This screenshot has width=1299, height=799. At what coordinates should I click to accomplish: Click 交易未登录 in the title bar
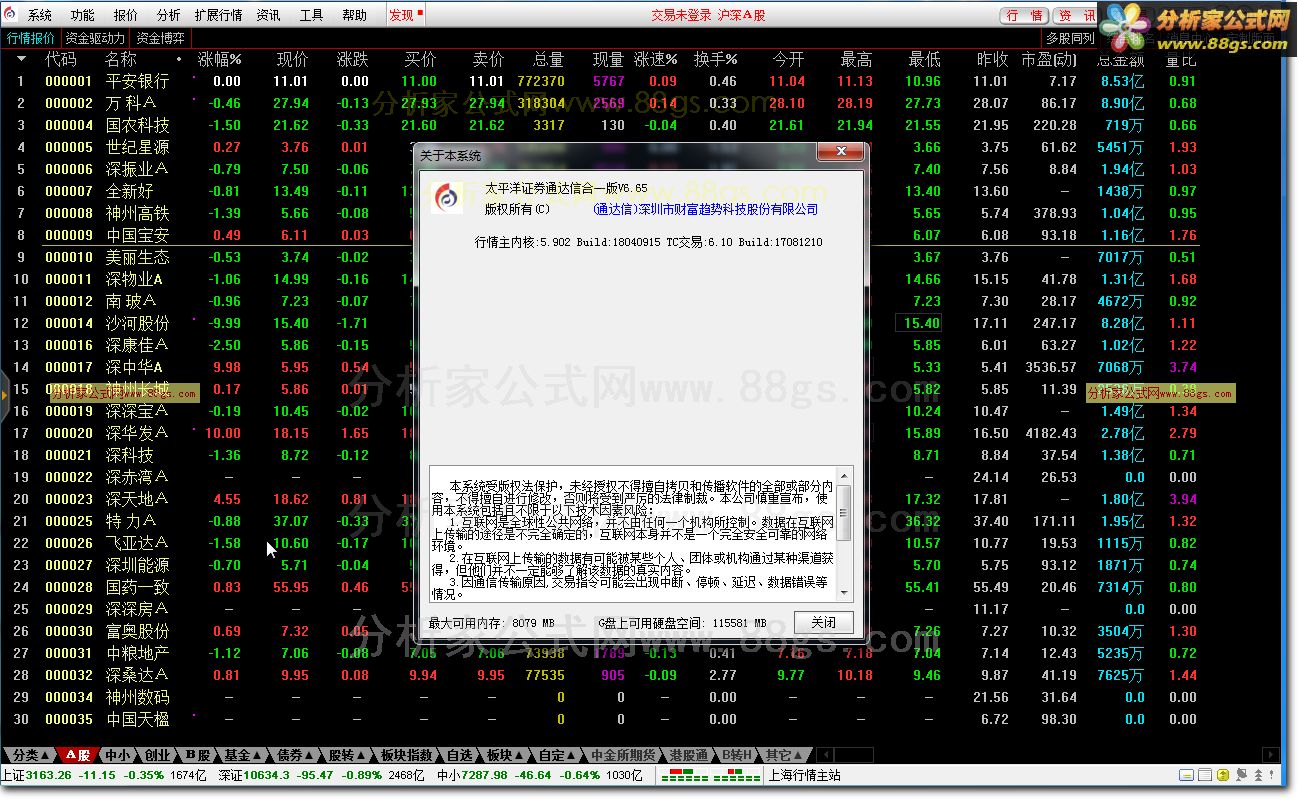pos(681,15)
